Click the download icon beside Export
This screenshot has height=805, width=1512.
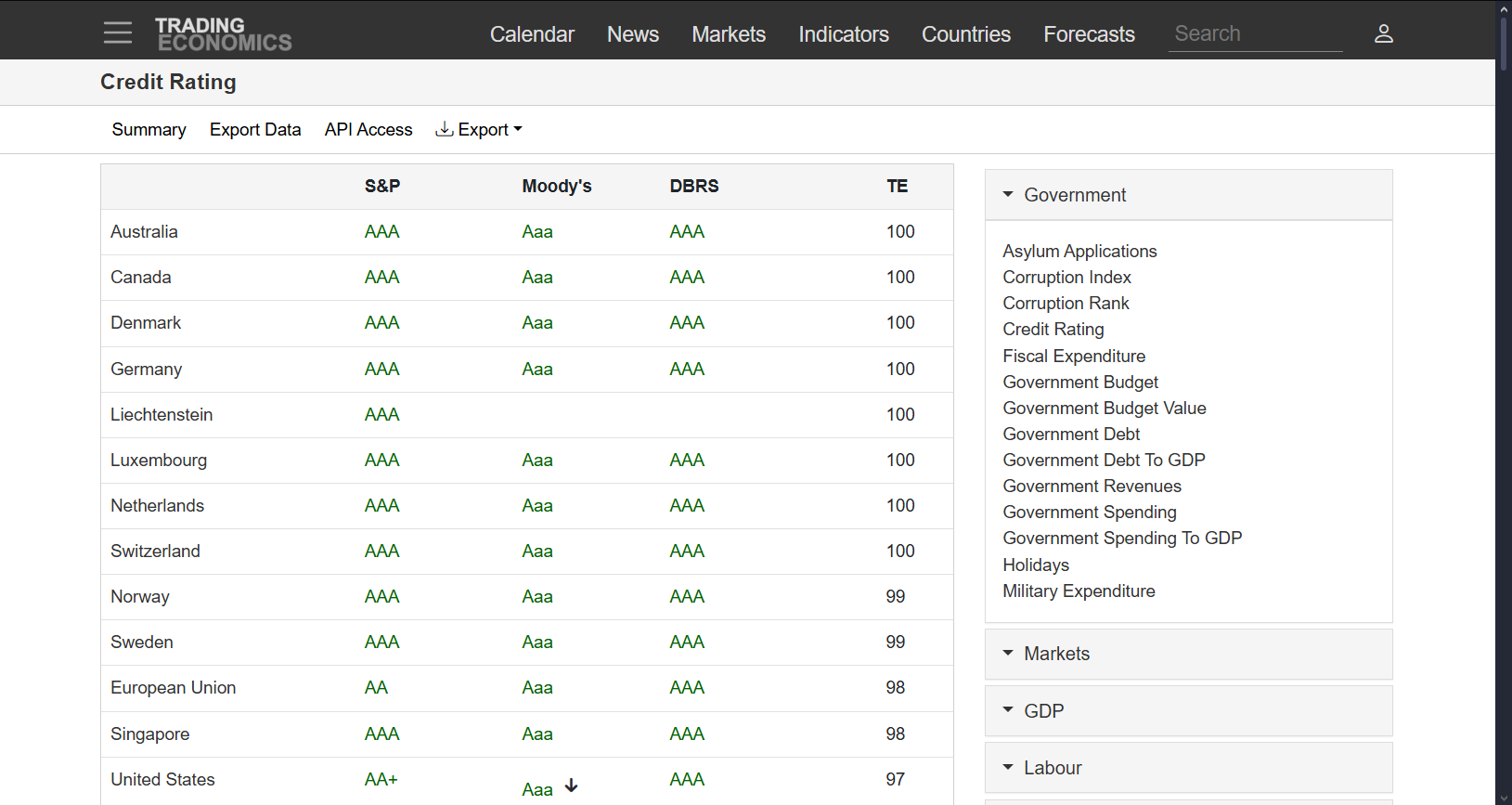point(445,129)
